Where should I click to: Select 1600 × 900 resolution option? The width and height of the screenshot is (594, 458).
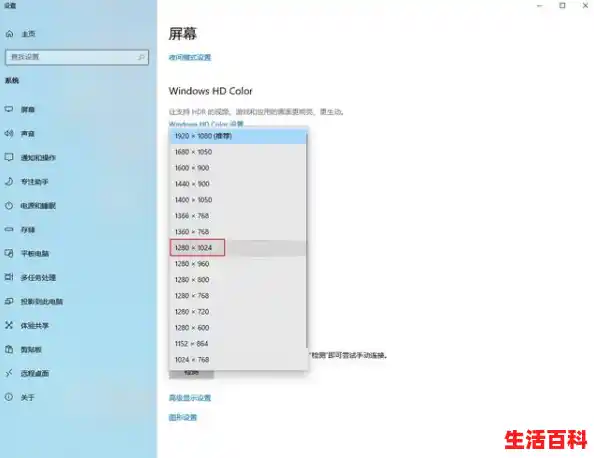tap(238, 168)
